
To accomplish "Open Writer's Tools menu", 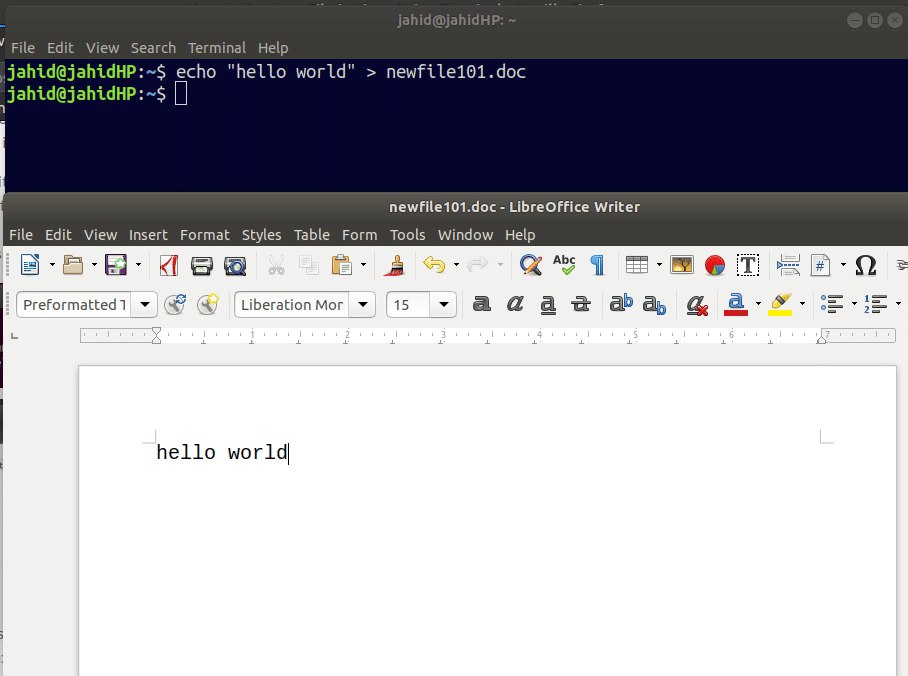I will pos(407,235).
